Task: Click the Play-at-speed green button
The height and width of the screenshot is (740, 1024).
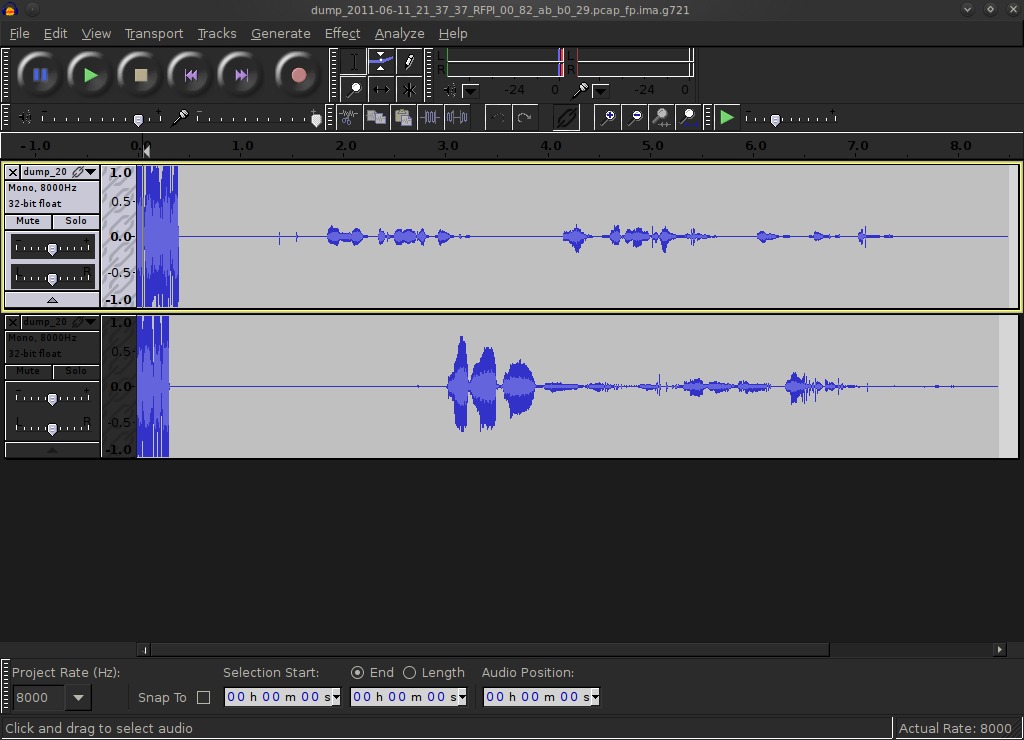Action: pyautogui.click(x=726, y=118)
